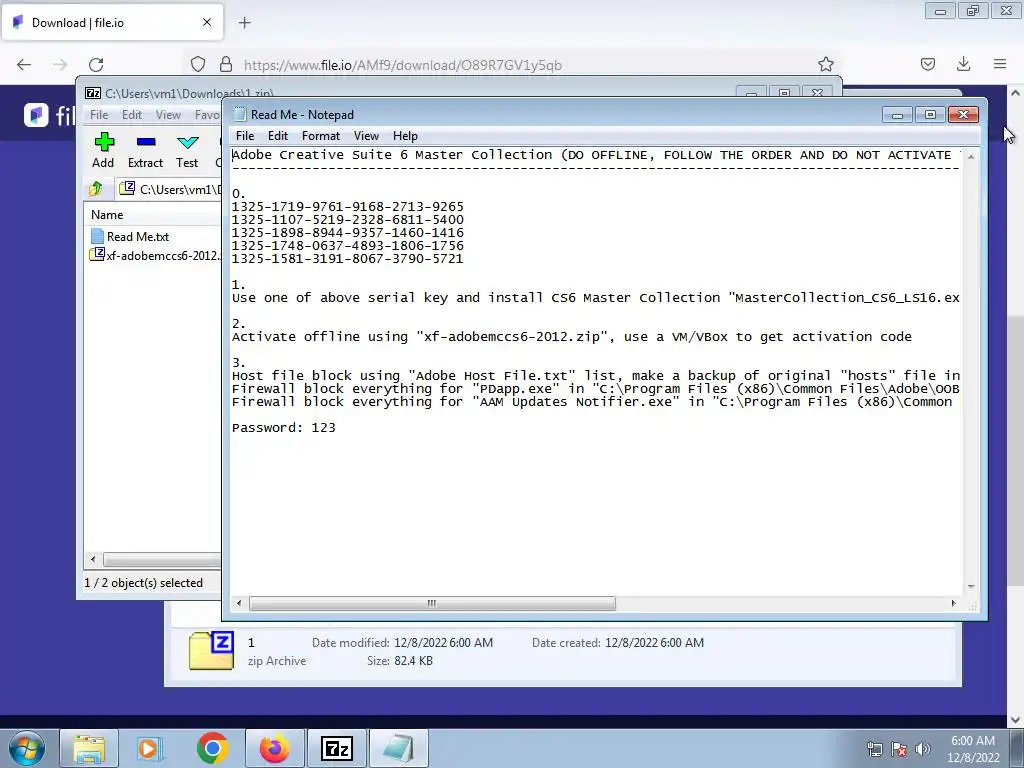
Task: Select the Download | file.io tab
Action: (112, 22)
